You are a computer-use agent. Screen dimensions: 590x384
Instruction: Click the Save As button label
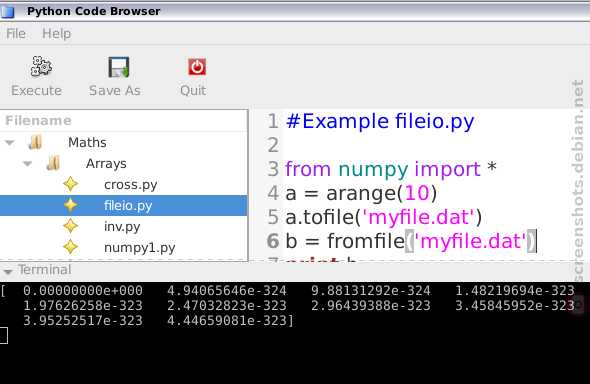(x=115, y=90)
